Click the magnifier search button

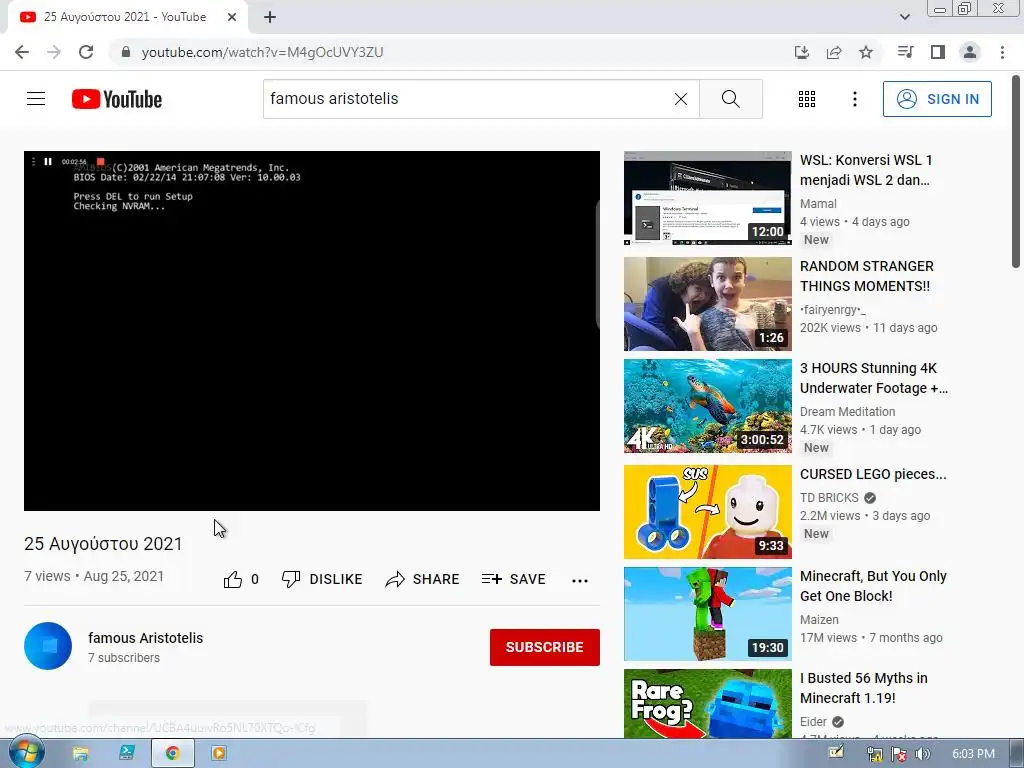tap(731, 99)
